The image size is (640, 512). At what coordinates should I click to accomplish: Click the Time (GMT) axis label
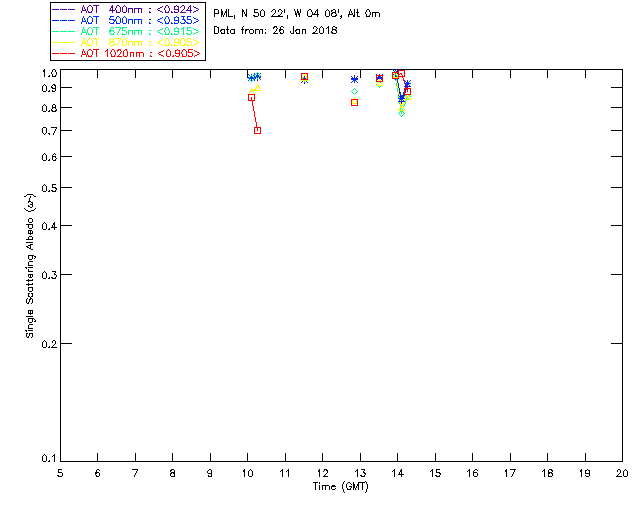340,487
